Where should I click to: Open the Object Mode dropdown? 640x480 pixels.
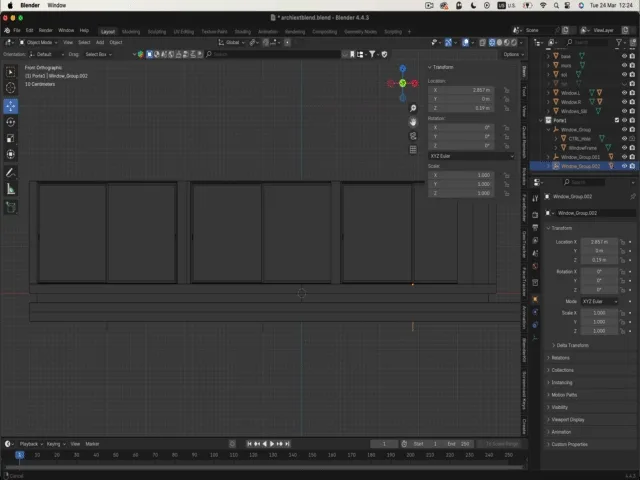point(41,42)
